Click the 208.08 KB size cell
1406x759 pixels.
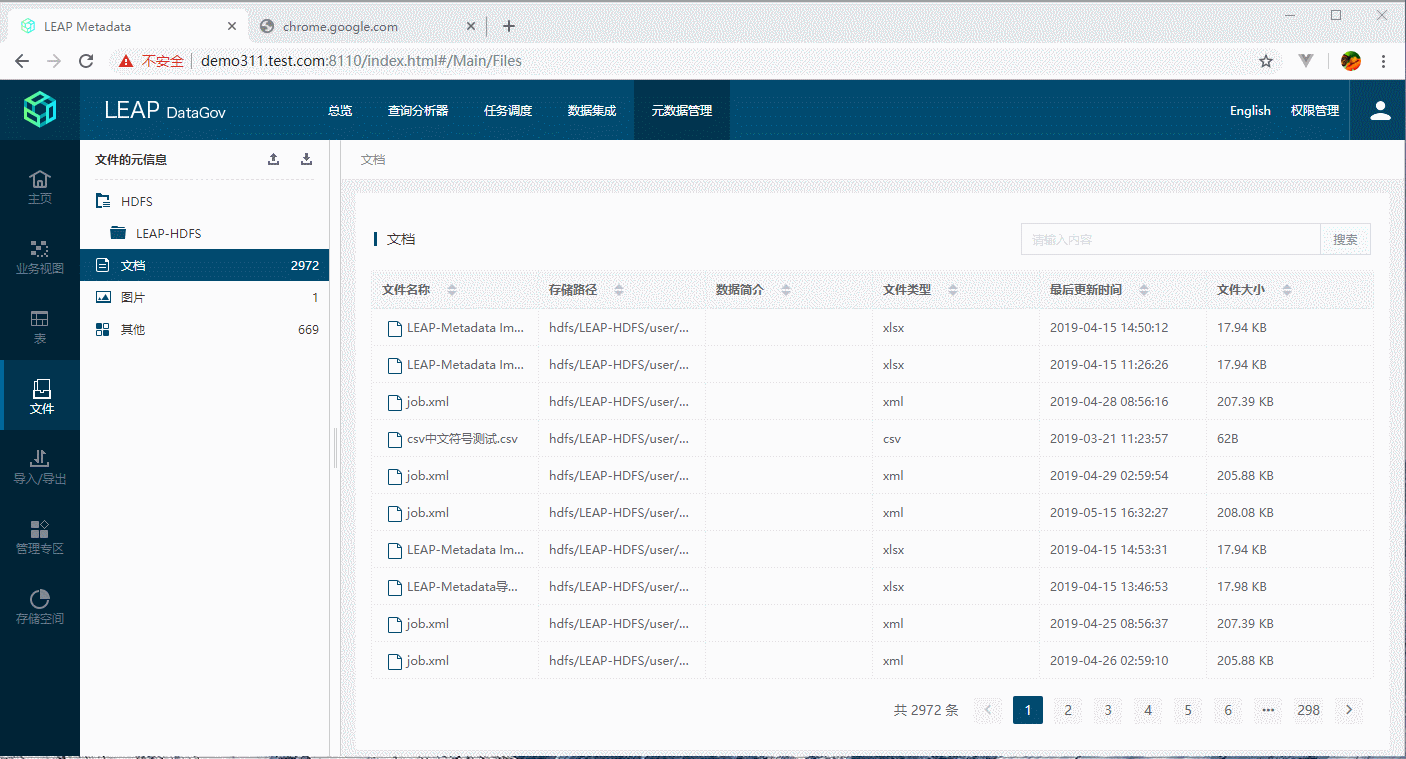pyautogui.click(x=1245, y=513)
